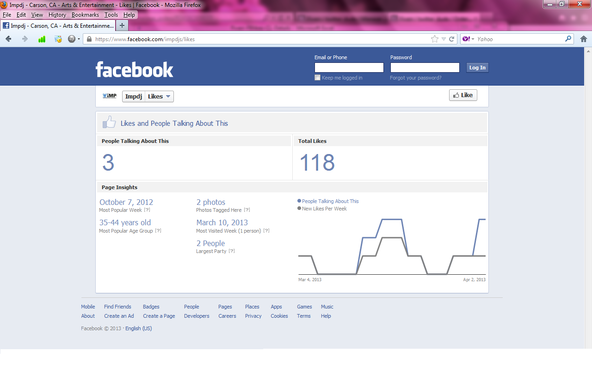The image size is (592, 370).
Task: Click October 7, 2012 insight
Action: [x=126, y=202]
